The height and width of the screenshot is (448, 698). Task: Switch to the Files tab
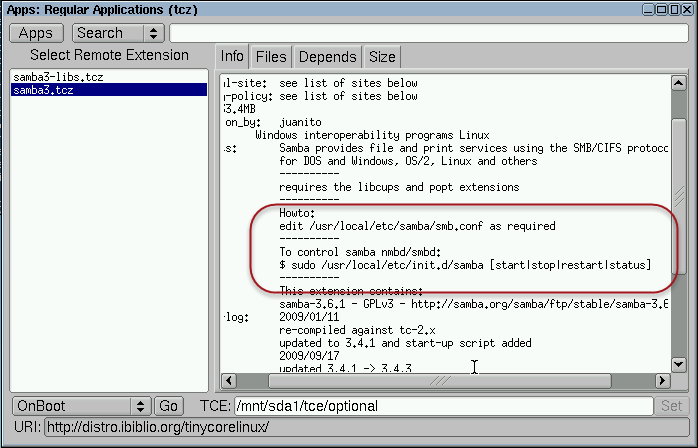coord(268,57)
